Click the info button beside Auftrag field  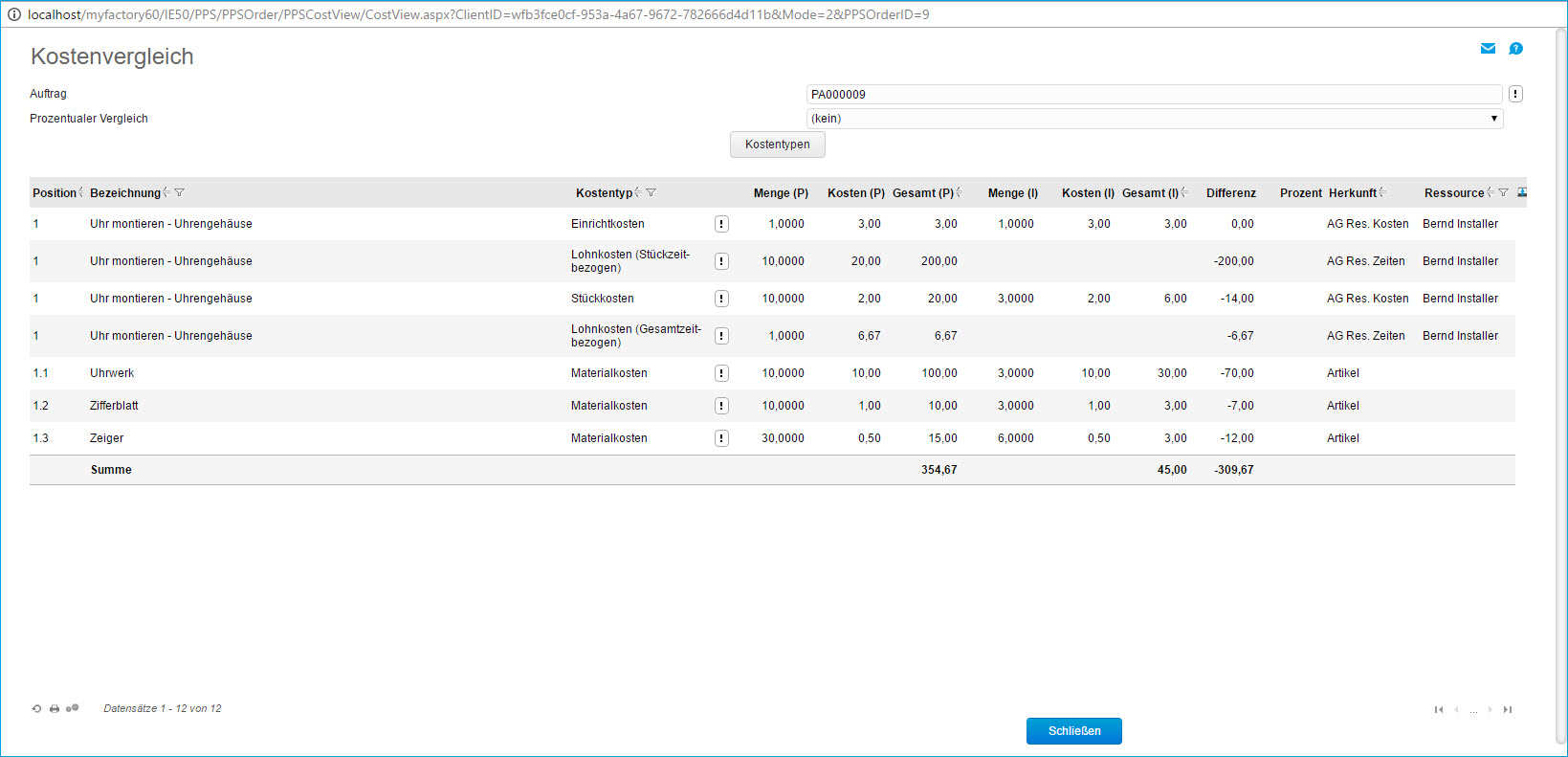(1515, 94)
